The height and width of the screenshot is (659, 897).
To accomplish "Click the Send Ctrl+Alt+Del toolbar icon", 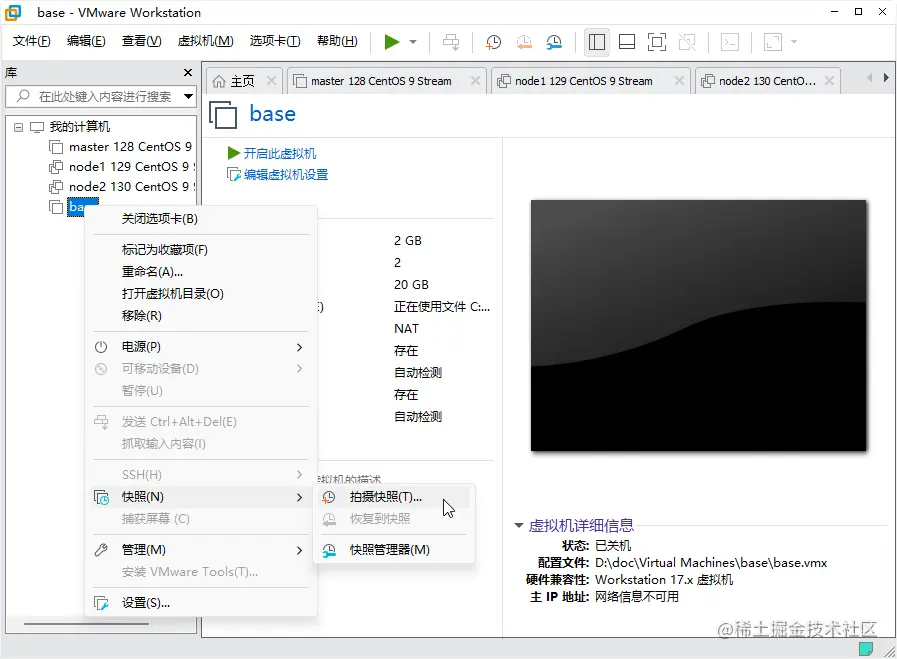I will (451, 42).
